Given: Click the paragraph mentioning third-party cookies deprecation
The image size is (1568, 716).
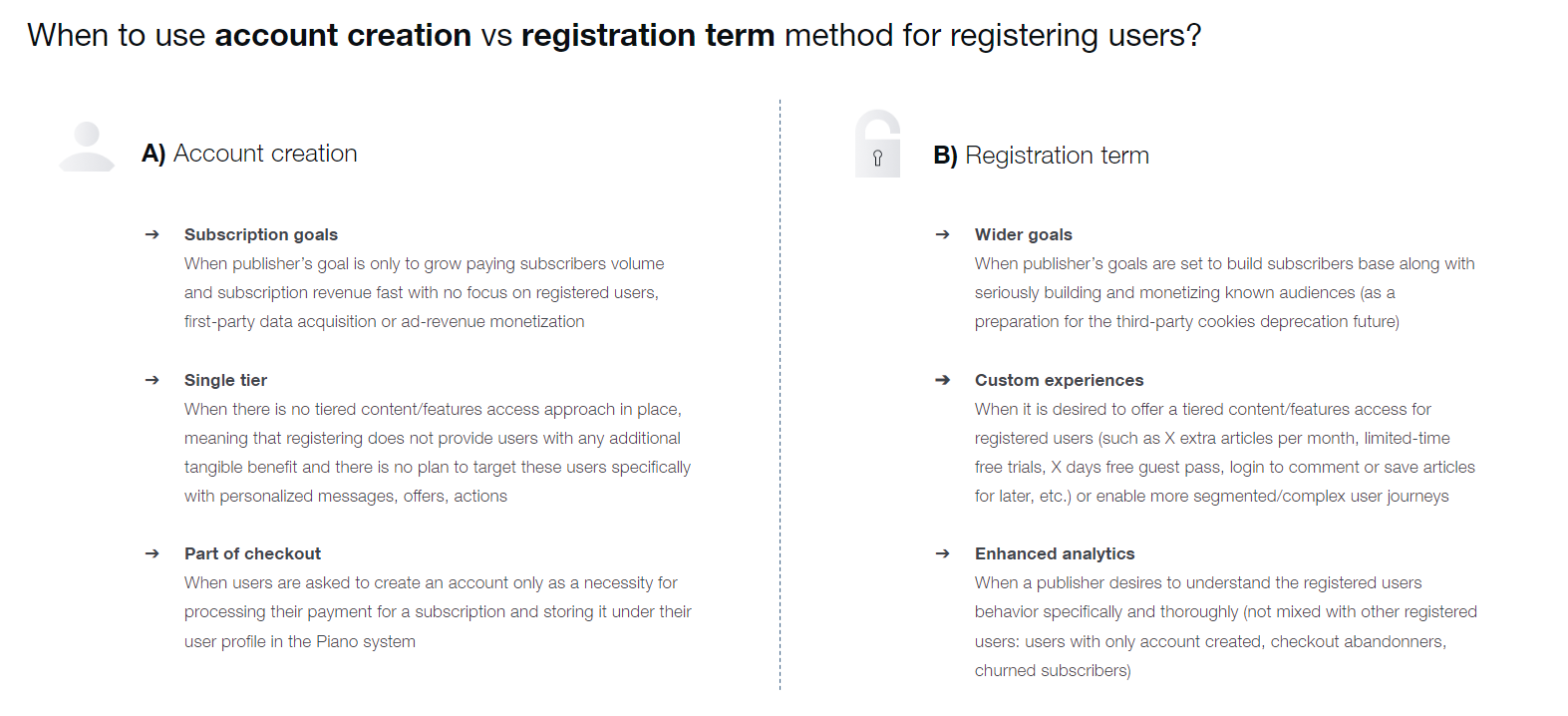Looking at the screenshot, I should coord(1224,292).
